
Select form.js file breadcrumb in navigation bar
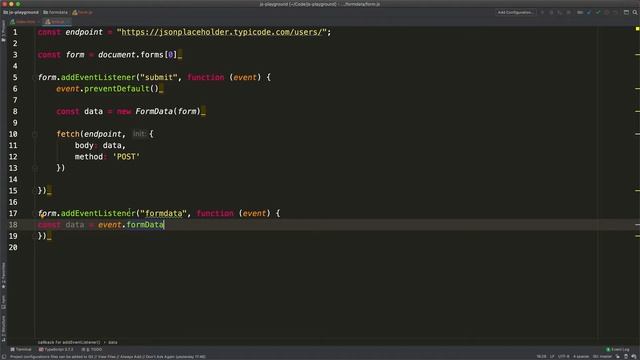[82, 12]
